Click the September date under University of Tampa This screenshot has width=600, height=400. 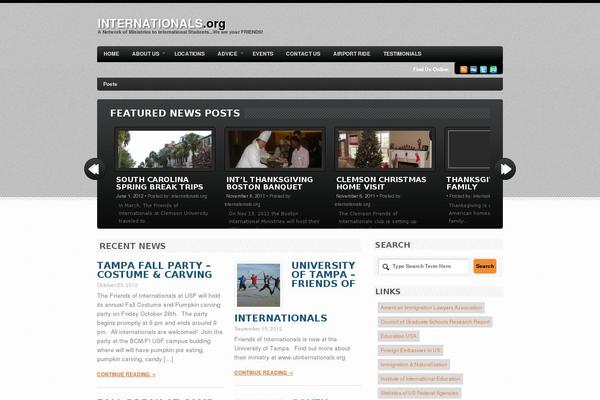pyautogui.click(x=258, y=329)
